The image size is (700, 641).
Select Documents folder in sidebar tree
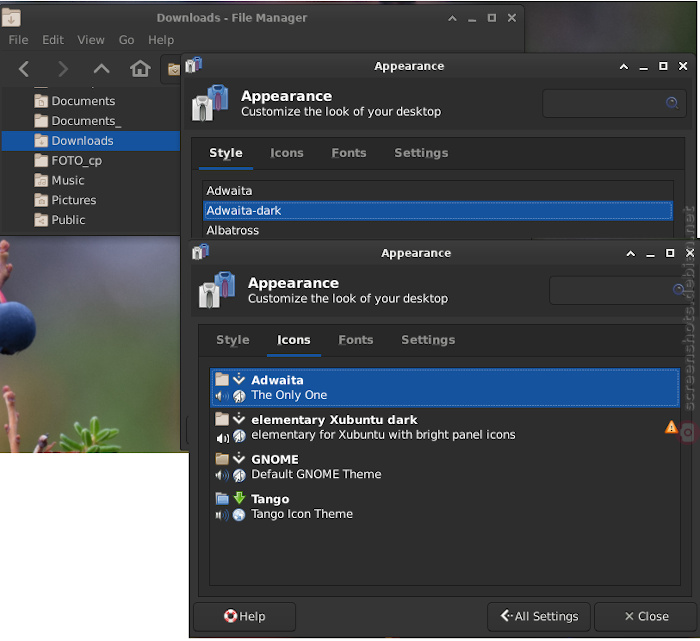(x=91, y=101)
